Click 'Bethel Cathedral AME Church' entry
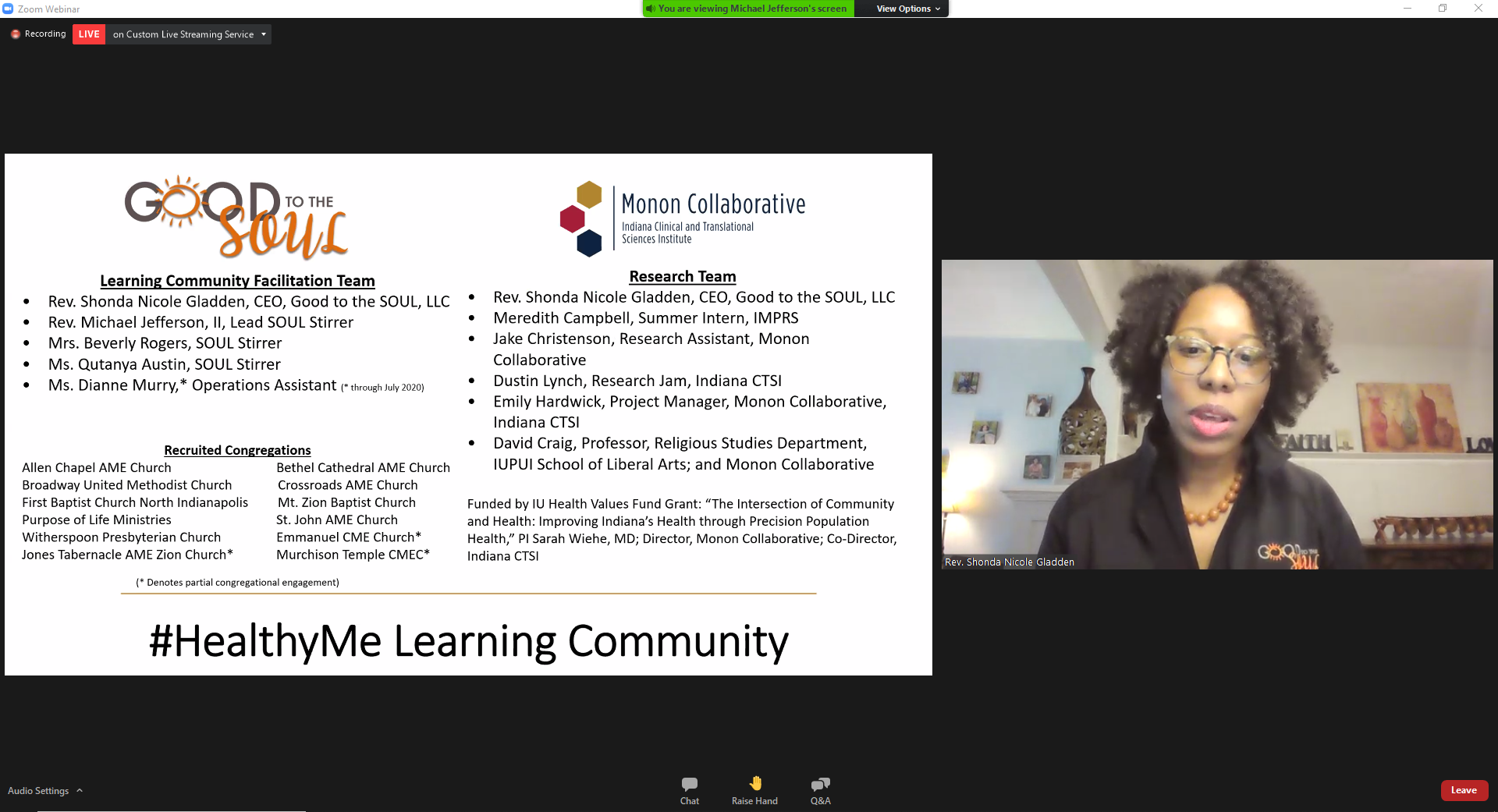This screenshot has height=812, width=1498. (364, 467)
